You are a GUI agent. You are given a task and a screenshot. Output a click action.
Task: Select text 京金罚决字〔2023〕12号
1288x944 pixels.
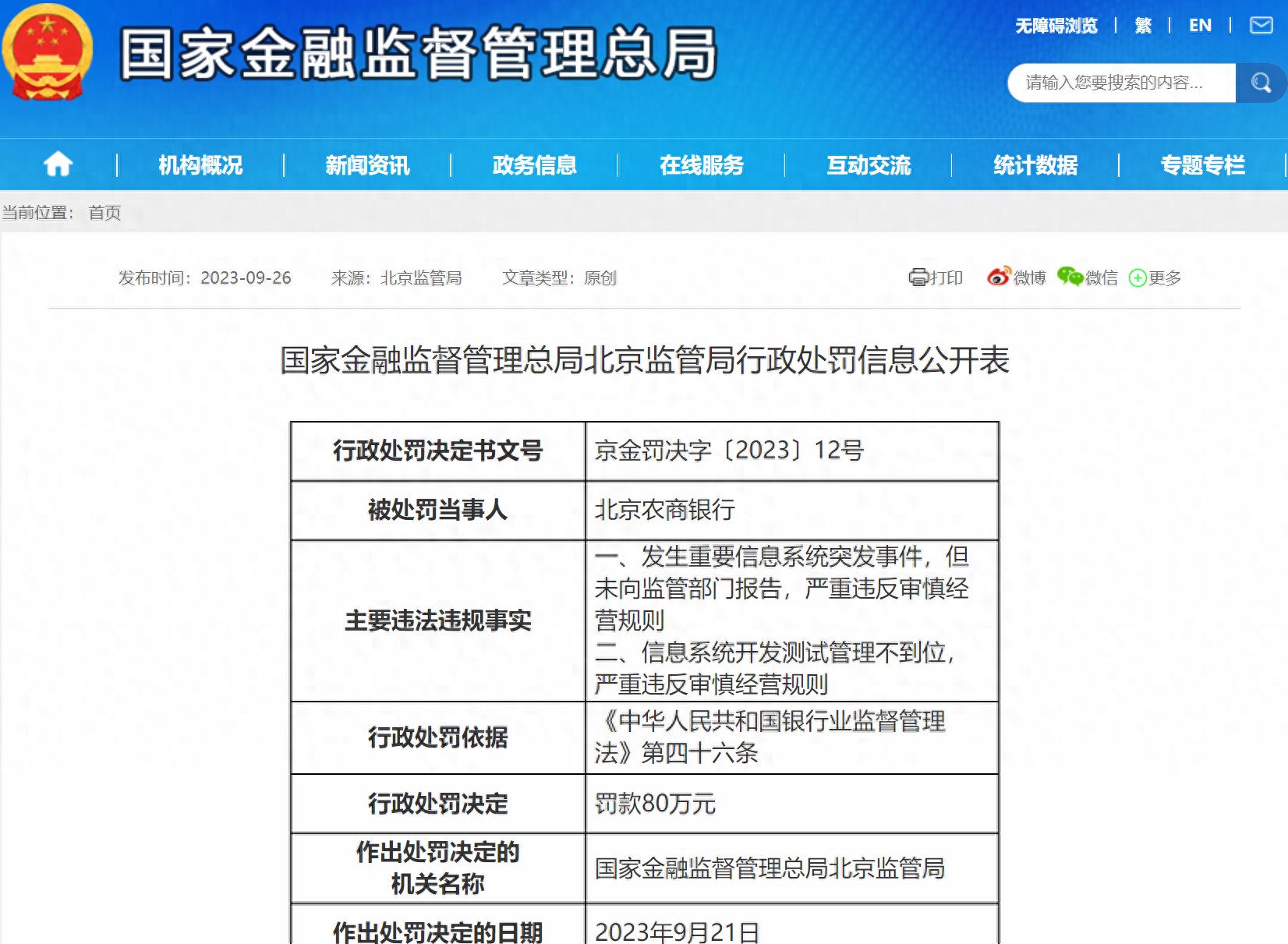click(729, 451)
